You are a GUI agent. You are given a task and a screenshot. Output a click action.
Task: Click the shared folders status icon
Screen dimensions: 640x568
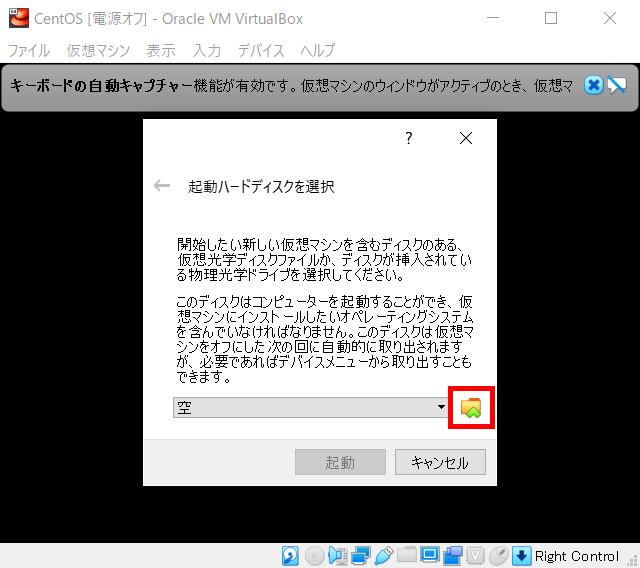tap(407, 555)
